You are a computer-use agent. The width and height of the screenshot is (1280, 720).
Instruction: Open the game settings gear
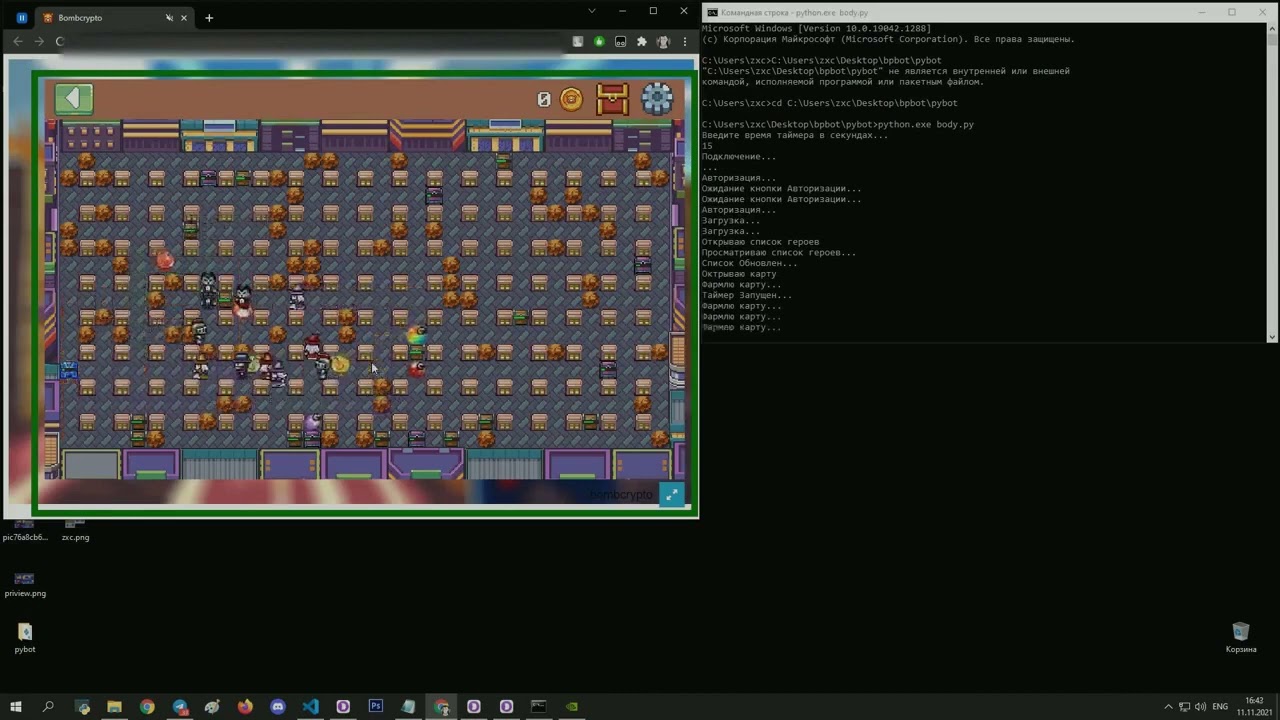click(657, 98)
